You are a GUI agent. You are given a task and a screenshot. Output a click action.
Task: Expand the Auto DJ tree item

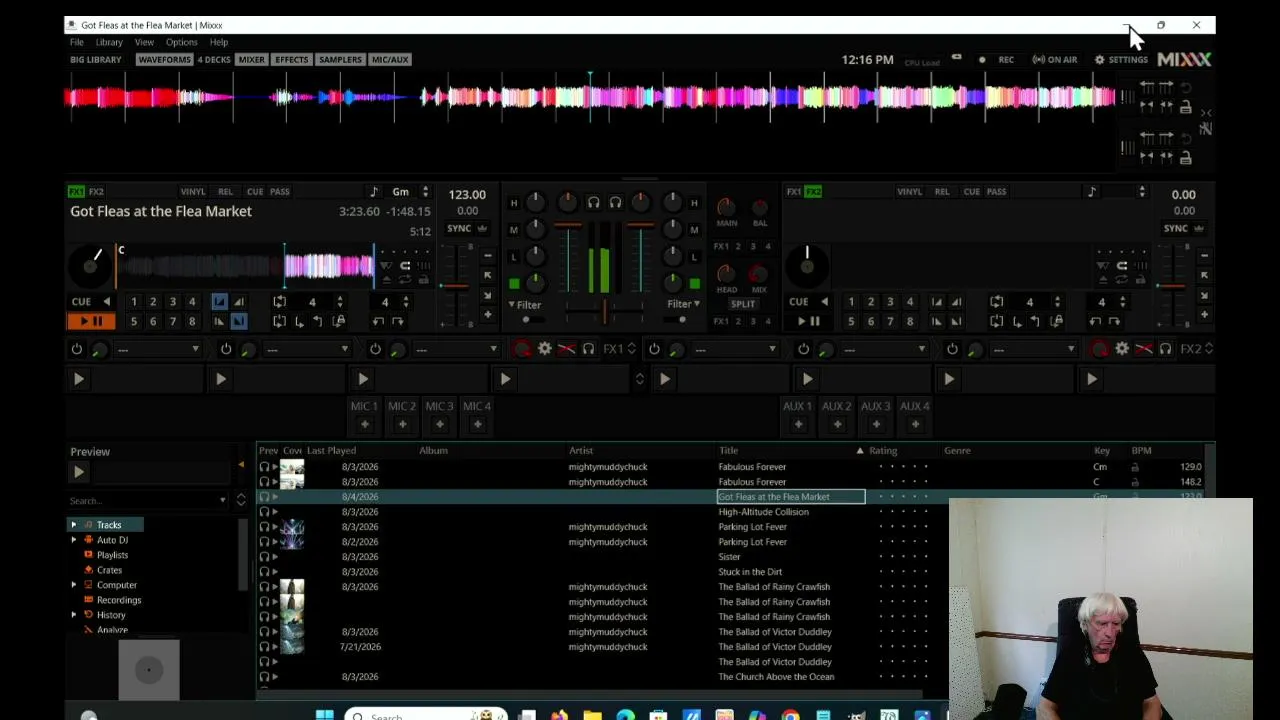point(73,540)
